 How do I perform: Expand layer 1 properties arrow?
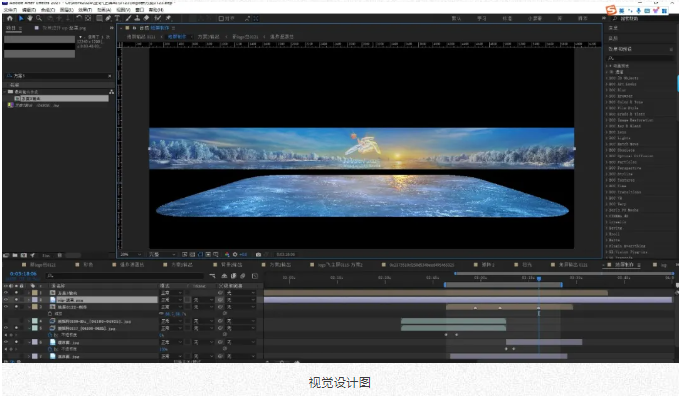coord(29,293)
